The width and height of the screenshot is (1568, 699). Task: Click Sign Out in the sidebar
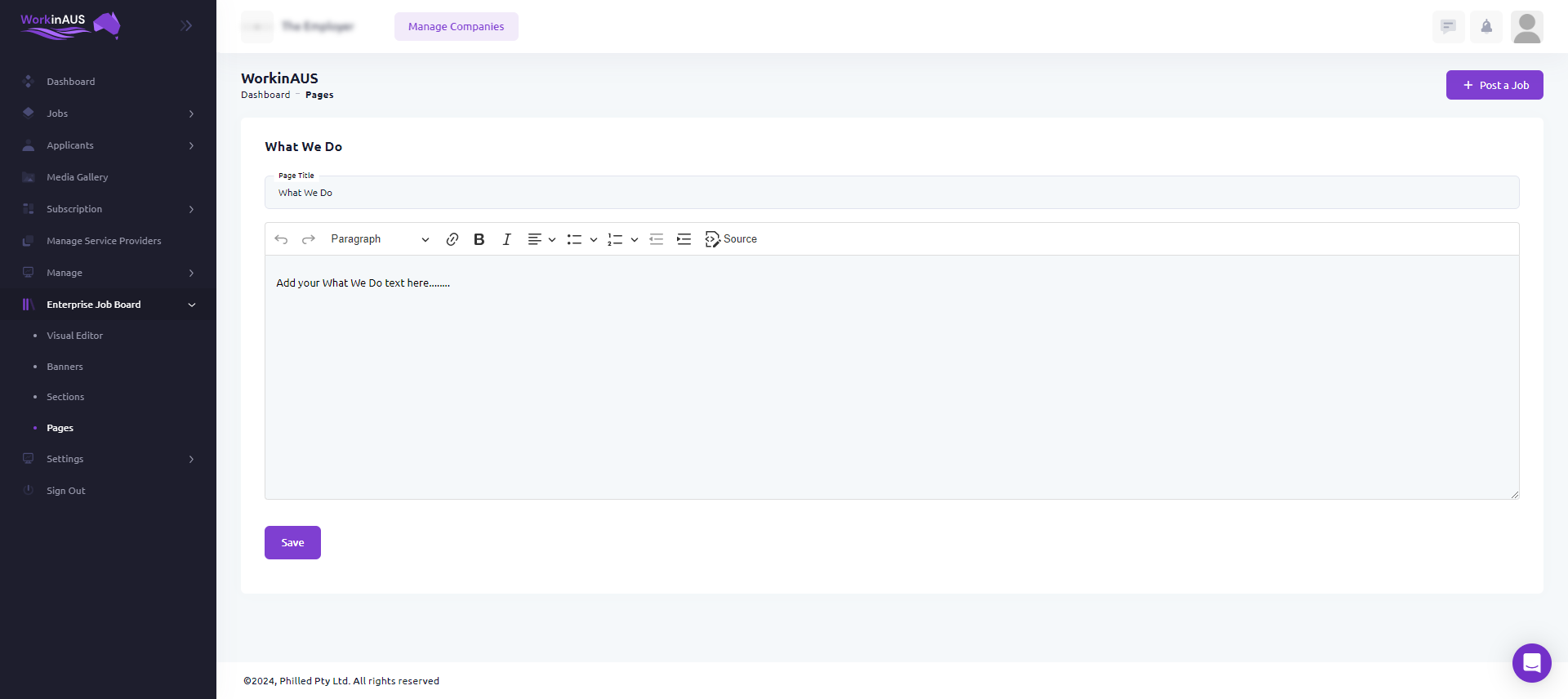(65, 491)
